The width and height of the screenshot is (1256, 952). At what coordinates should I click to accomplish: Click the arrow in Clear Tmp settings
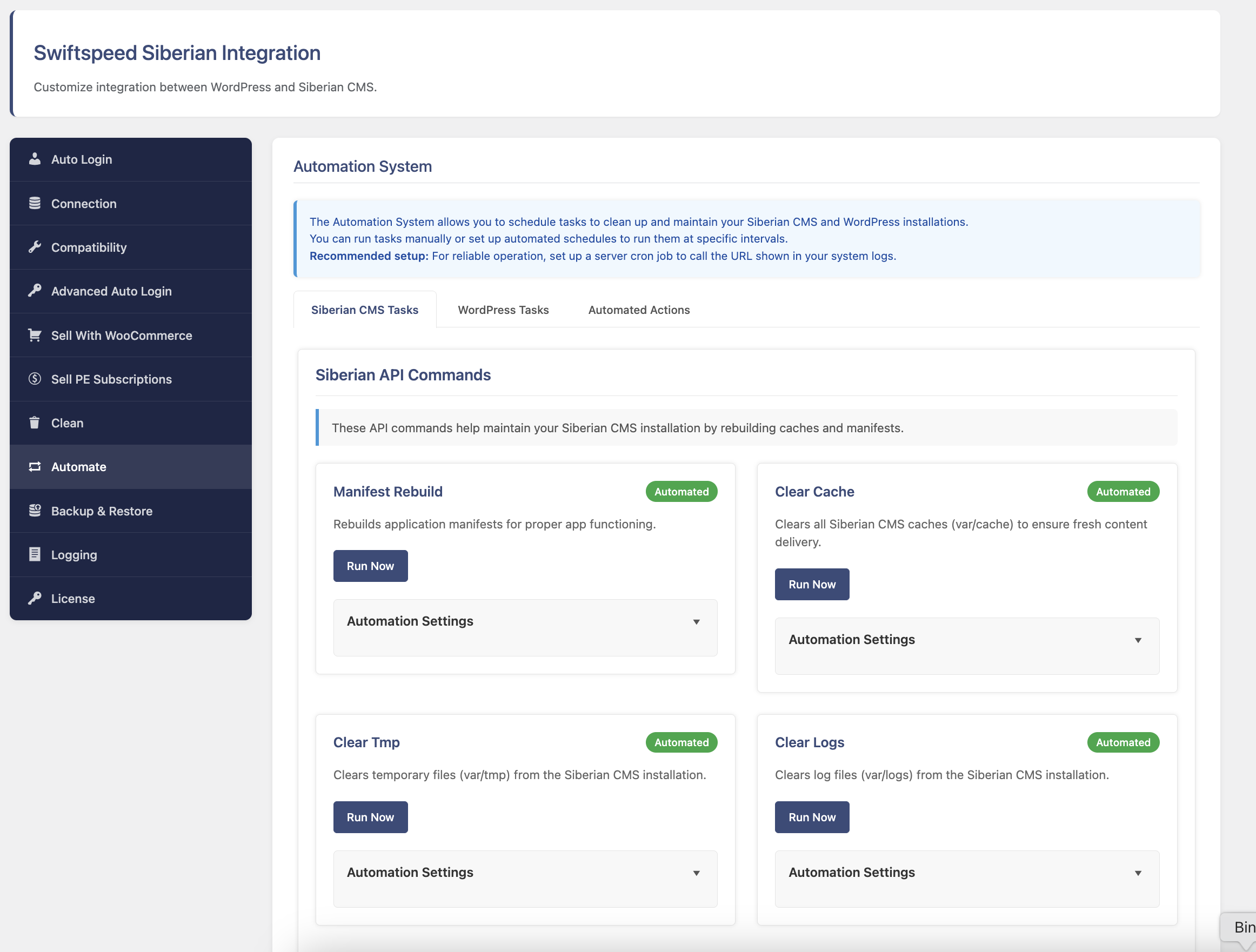(x=696, y=873)
